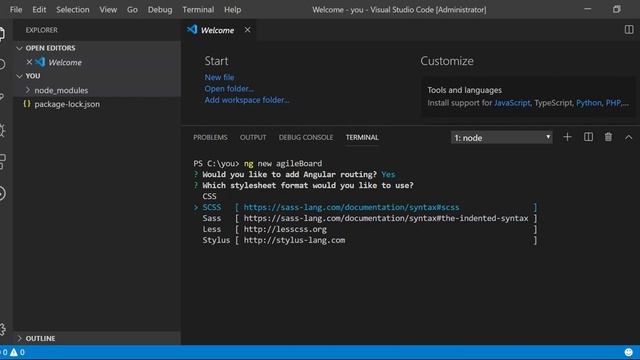Image resolution: width=640 pixels, height=360 pixels.
Task: Expand the OUTLINE section
Action: pos(19,338)
